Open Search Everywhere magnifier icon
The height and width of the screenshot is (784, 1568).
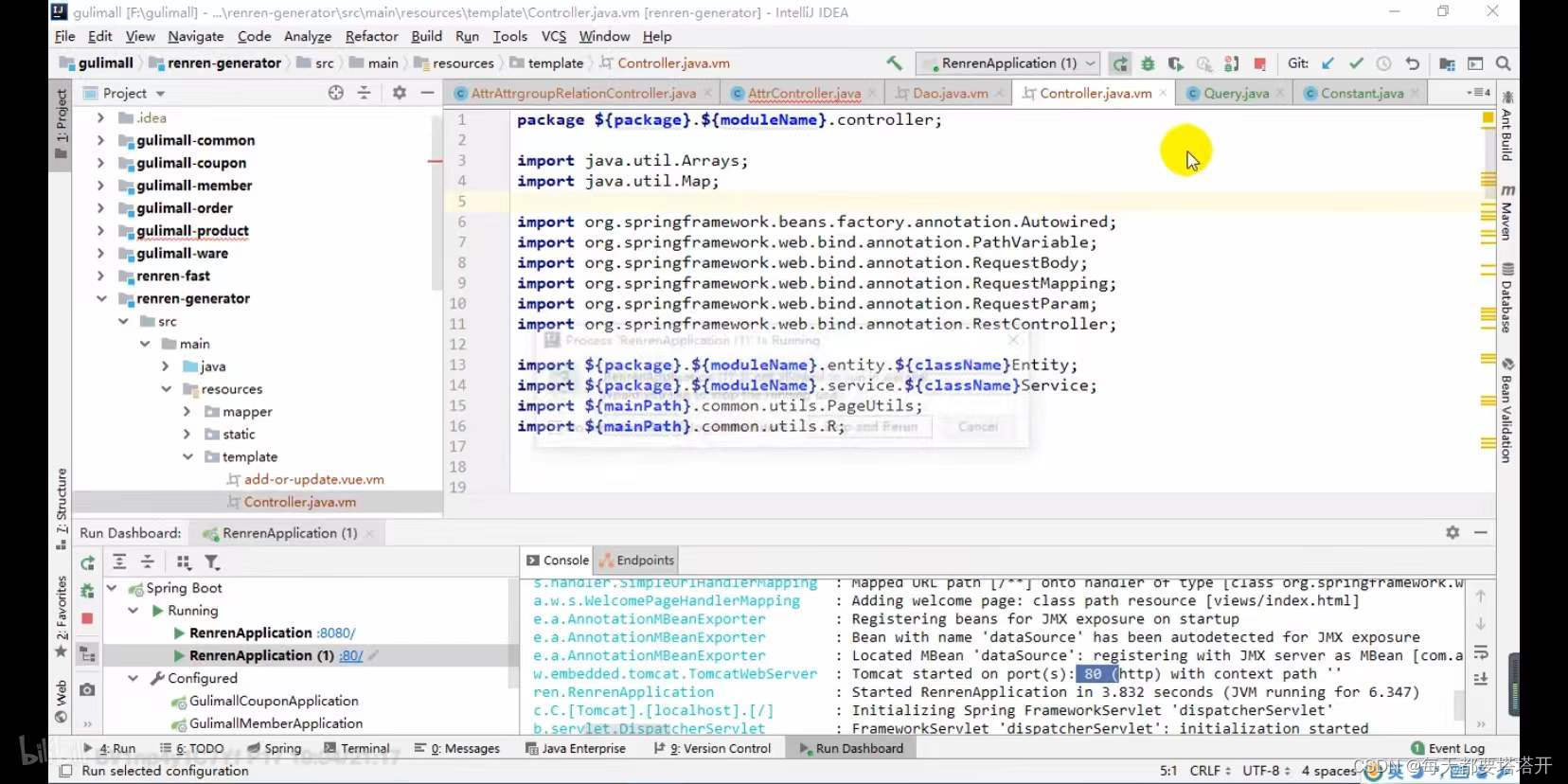pyautogui.click(x=1503, y=63)
